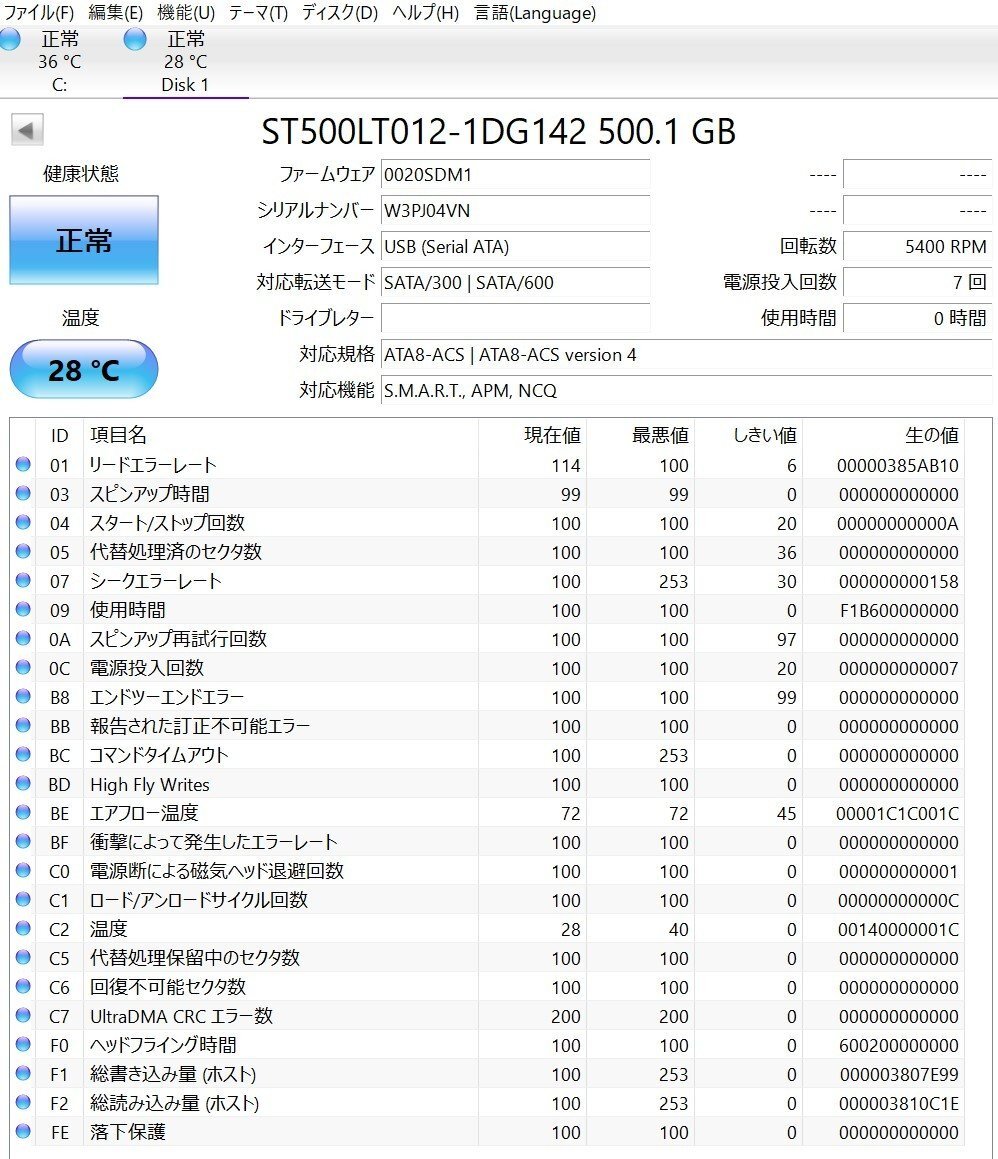Open the テーマ menu
This screenshot has width=998, height=1159.
click(257, 13)
